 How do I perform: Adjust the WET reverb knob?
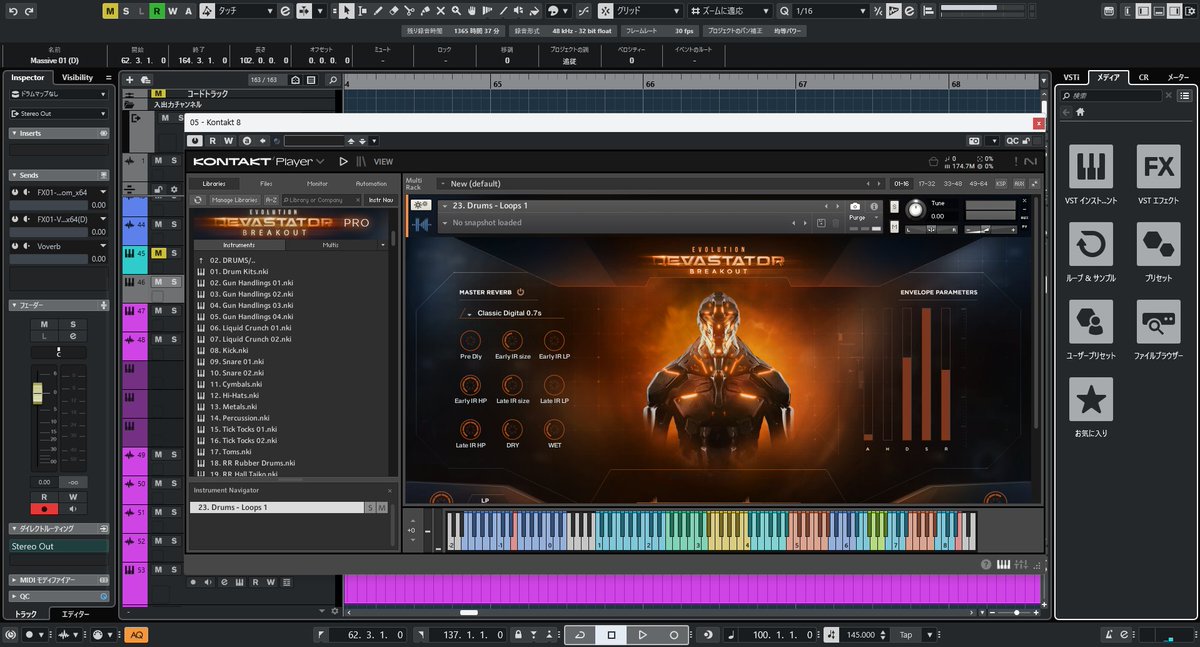[x=554, y=430]
